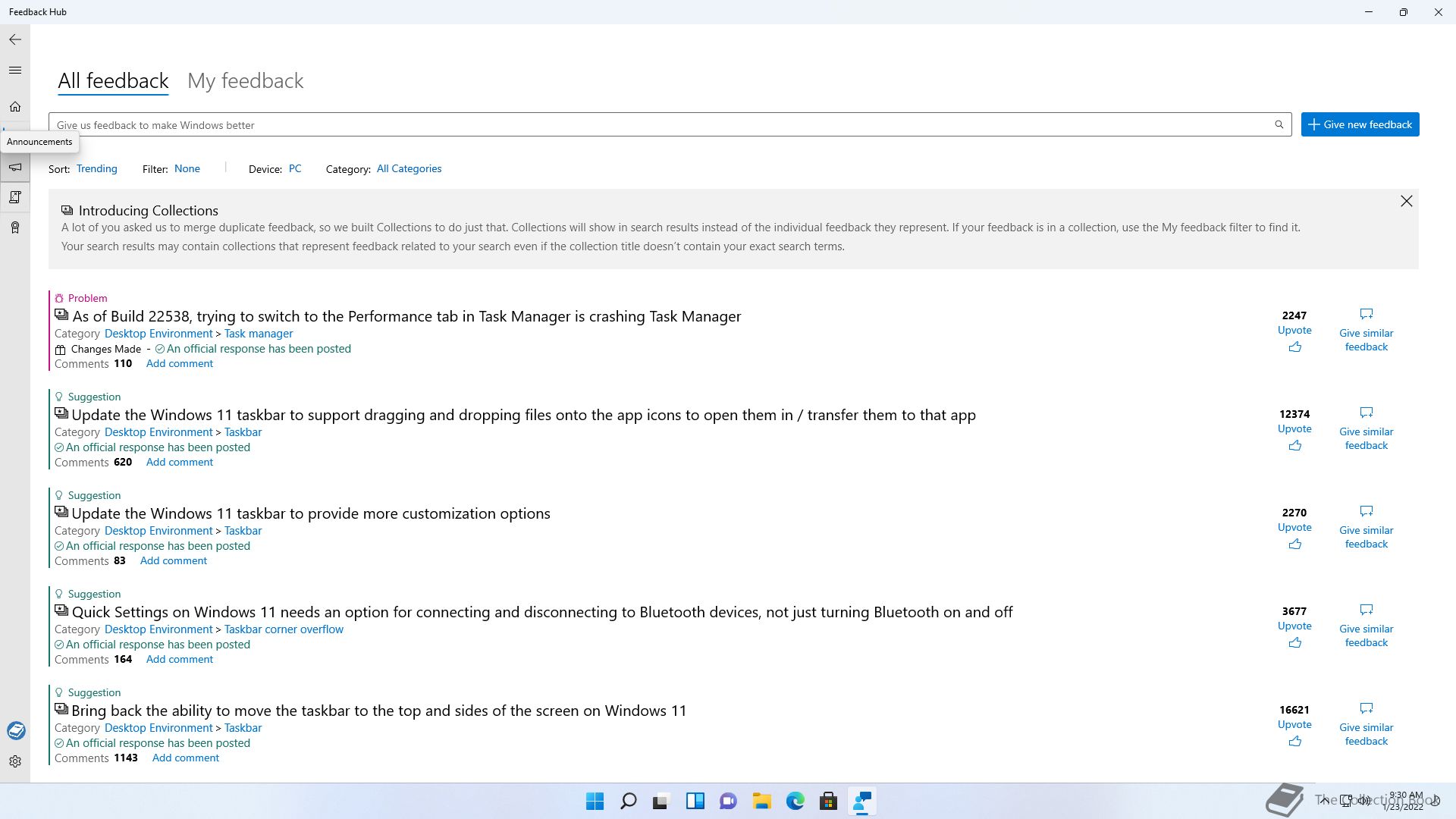The image size is (1456, 819).
Task: Upvote thumb for move taskbar suggestion
Action: (1294, 742)
